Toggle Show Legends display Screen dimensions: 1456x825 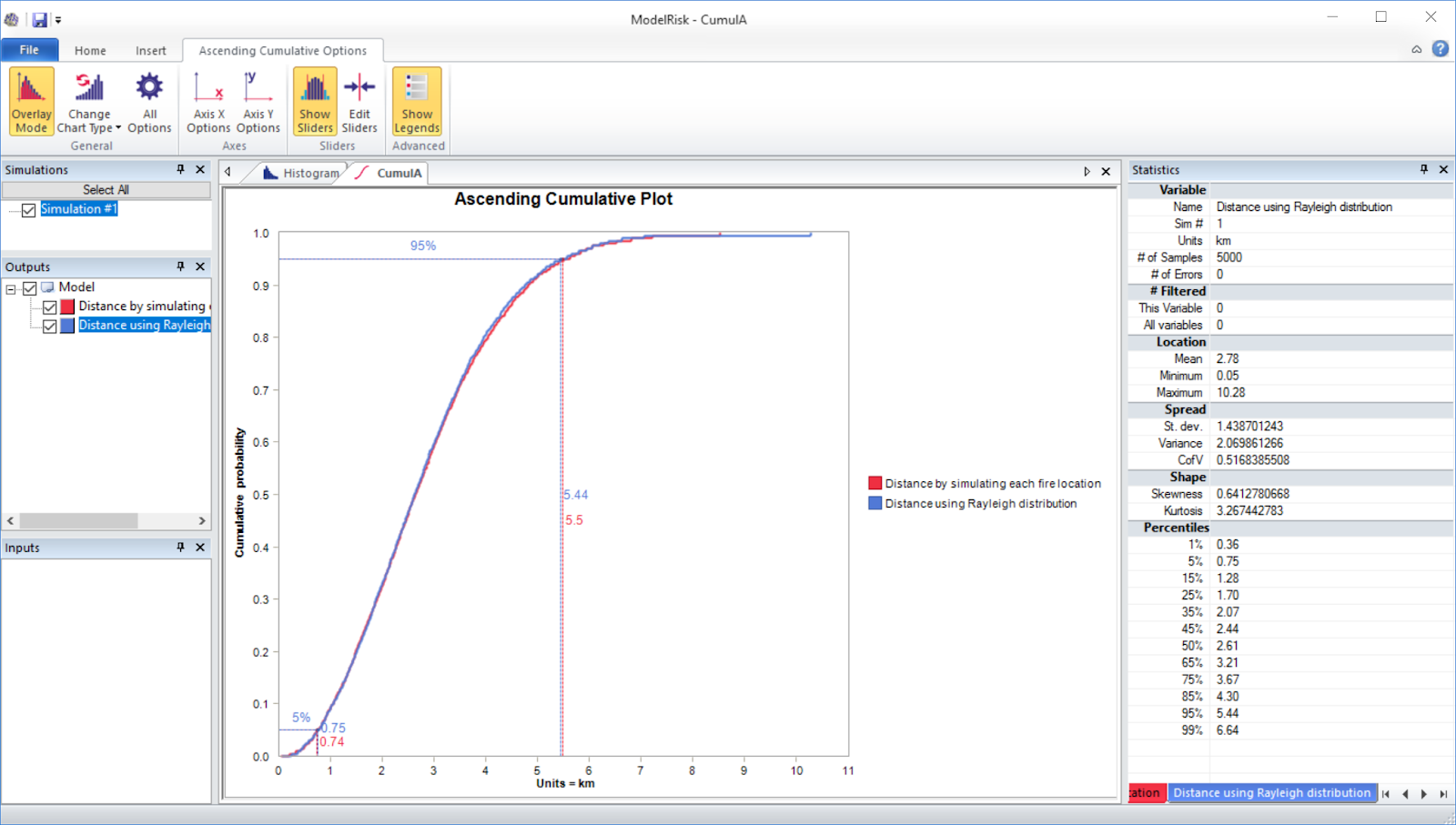416,100
